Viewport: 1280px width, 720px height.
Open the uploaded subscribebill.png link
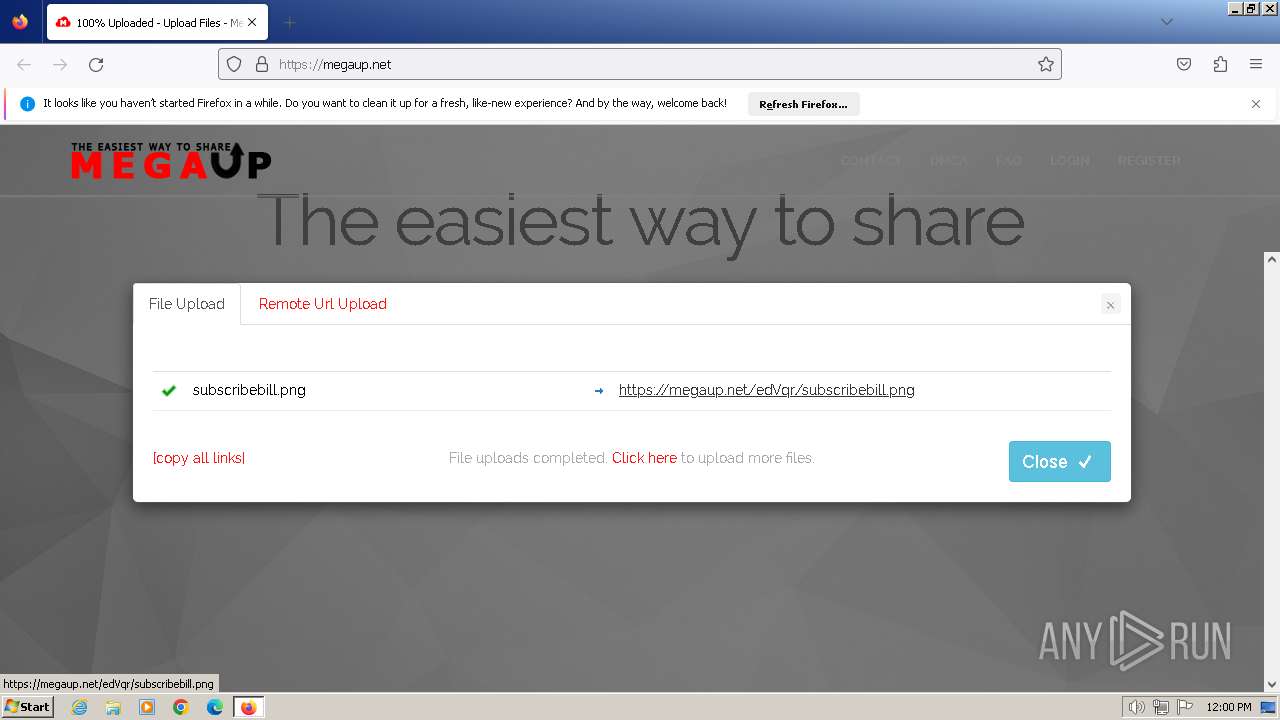pos(767,390)
